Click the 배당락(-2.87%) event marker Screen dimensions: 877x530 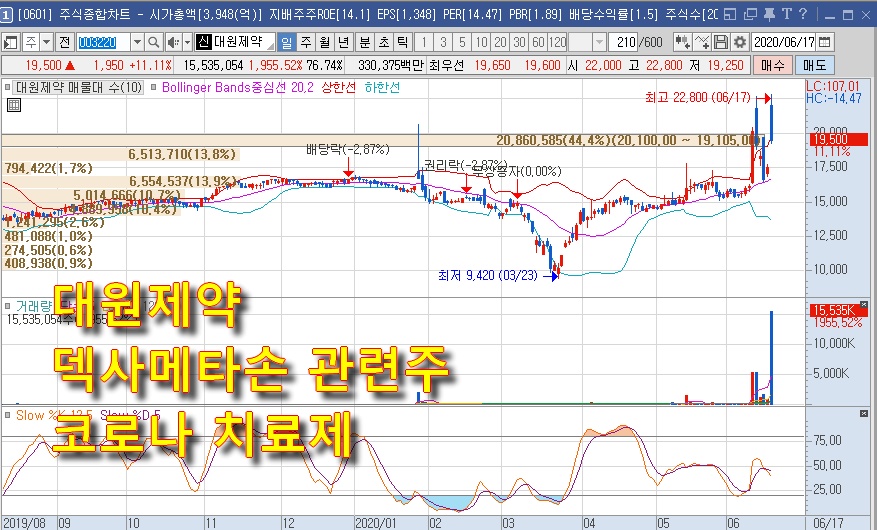coord(347,149)
